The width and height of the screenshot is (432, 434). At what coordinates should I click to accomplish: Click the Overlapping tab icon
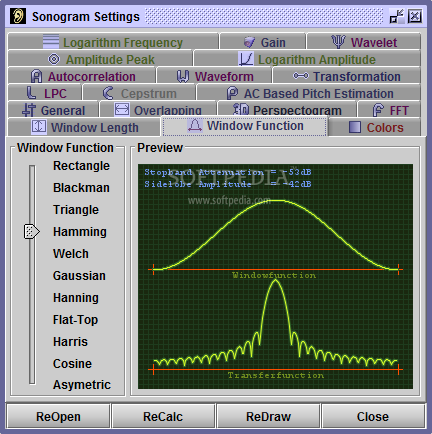click(122, 109)
